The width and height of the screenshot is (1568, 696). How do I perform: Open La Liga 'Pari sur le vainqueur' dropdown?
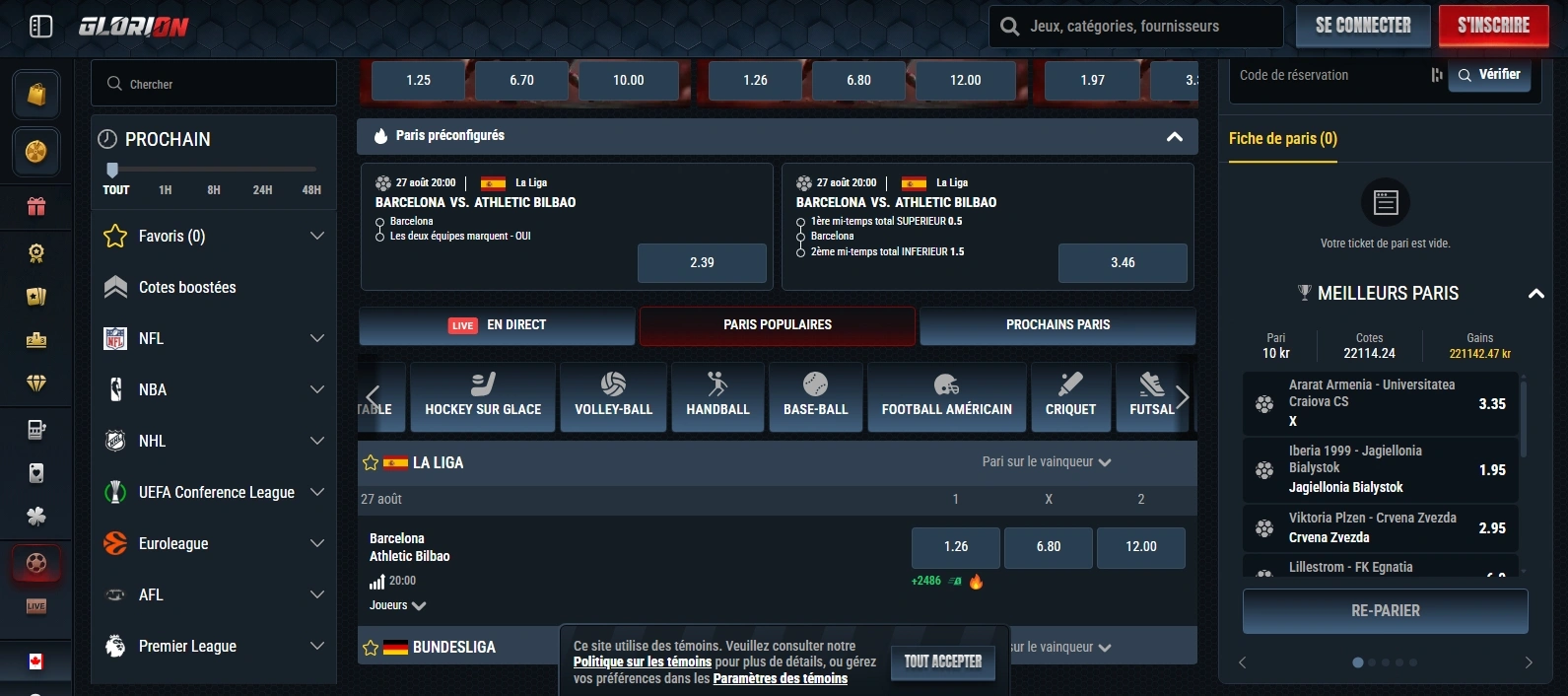[1047, 462]
